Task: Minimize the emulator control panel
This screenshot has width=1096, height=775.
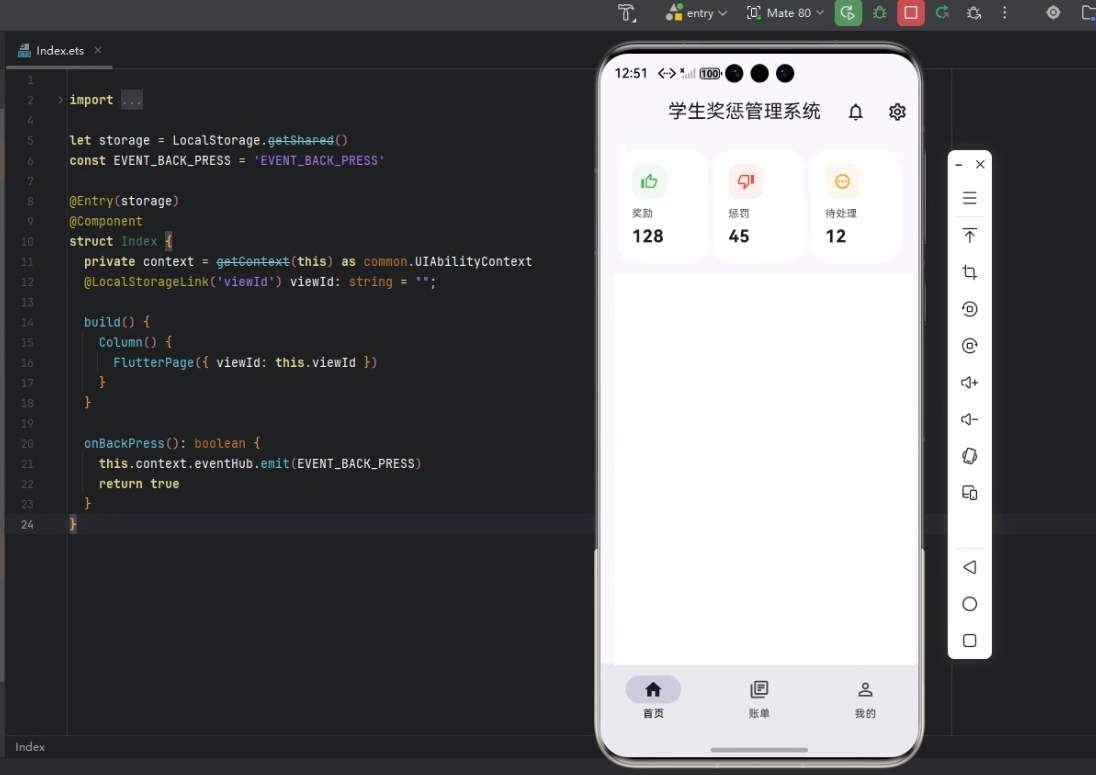Action: (959, 165)
